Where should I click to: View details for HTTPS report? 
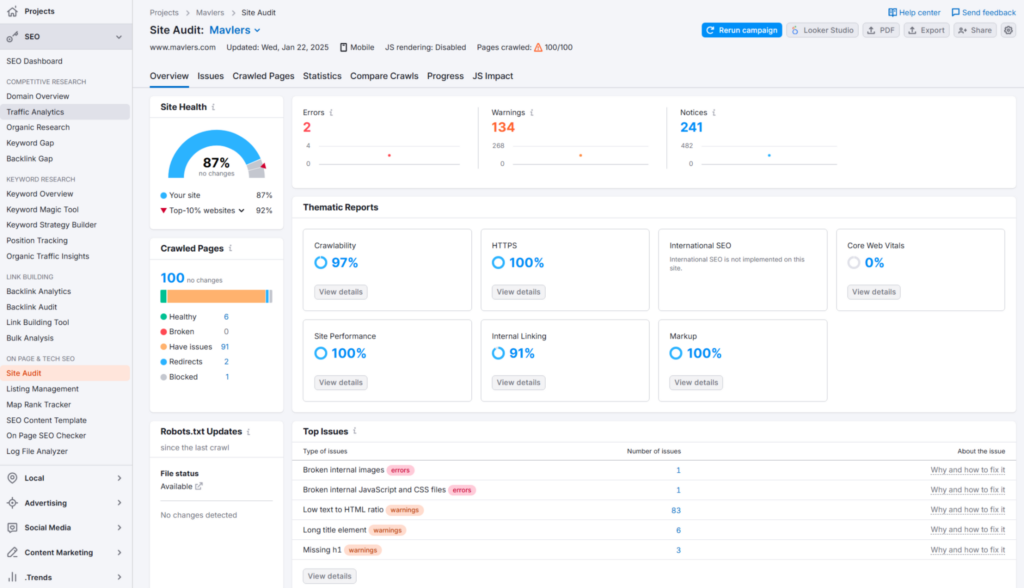click(x=518, y=292)
